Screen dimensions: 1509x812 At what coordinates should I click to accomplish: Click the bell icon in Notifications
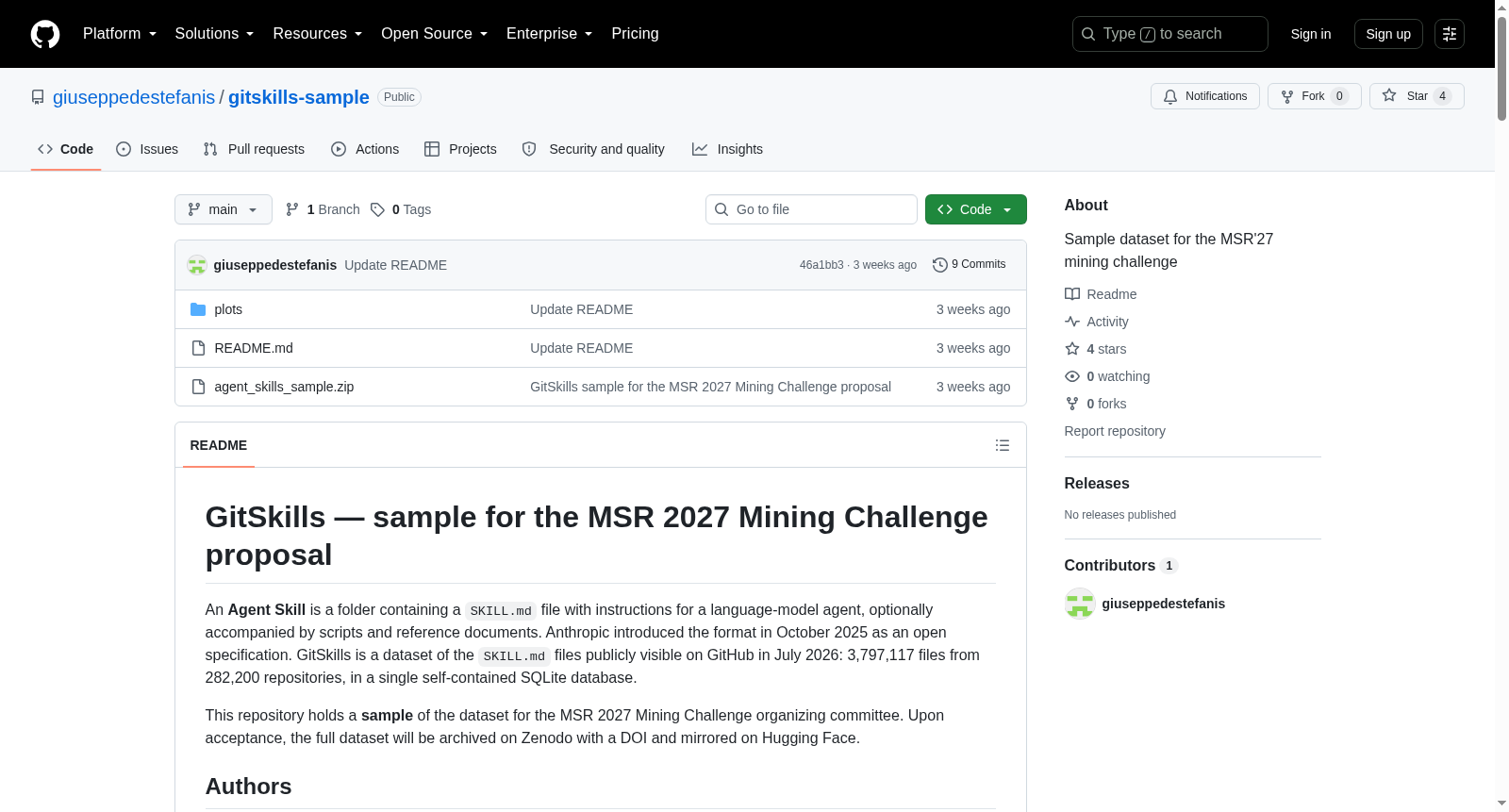click(x=1170, y=96)
